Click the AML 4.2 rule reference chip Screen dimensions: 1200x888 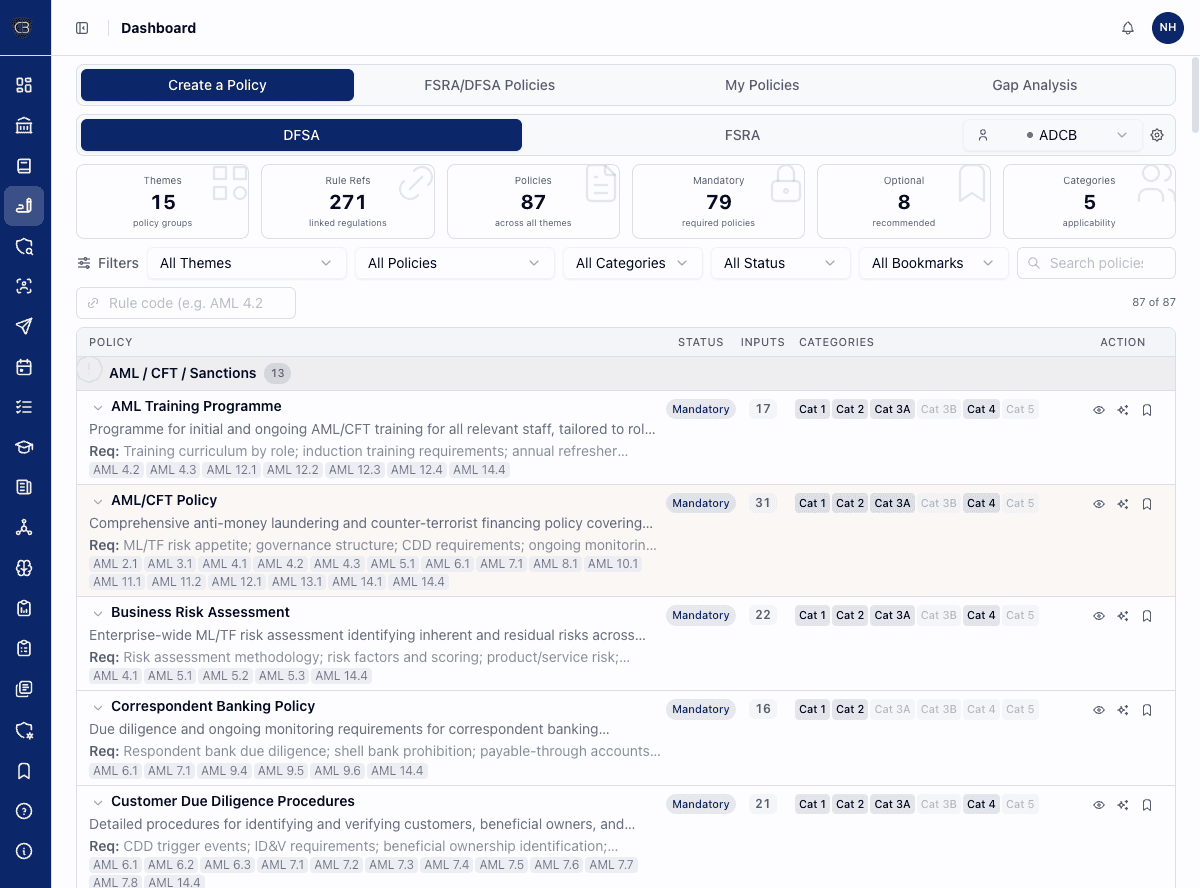[x=116, y=469]
